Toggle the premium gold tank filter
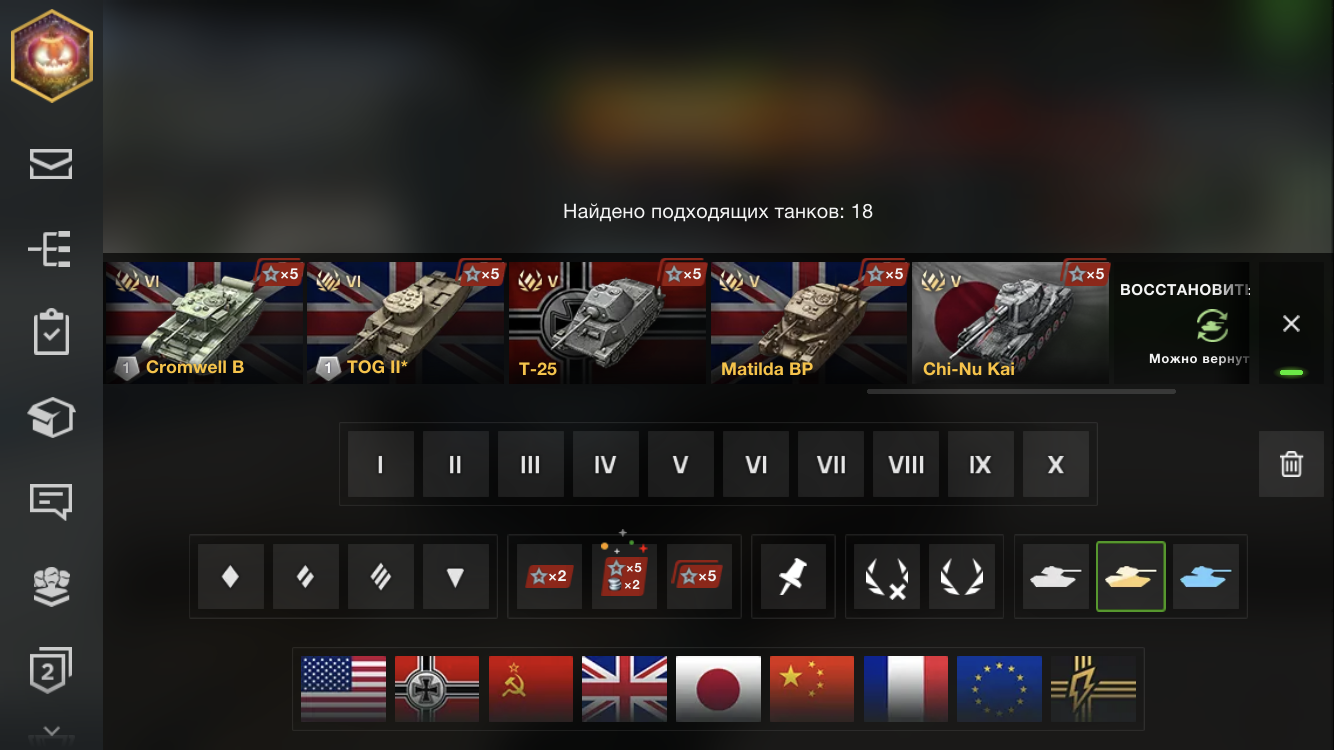This screenshot has height=750, width=1334. tap(1131, 576)
